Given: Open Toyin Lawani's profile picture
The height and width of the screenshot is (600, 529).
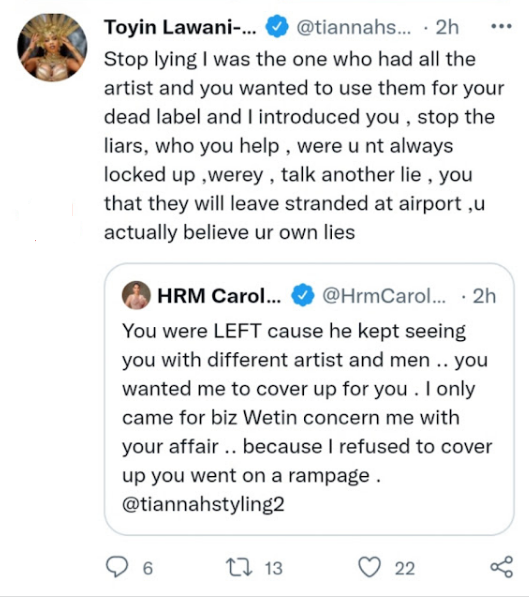Looking at the screenshot, I should (52, 47).
